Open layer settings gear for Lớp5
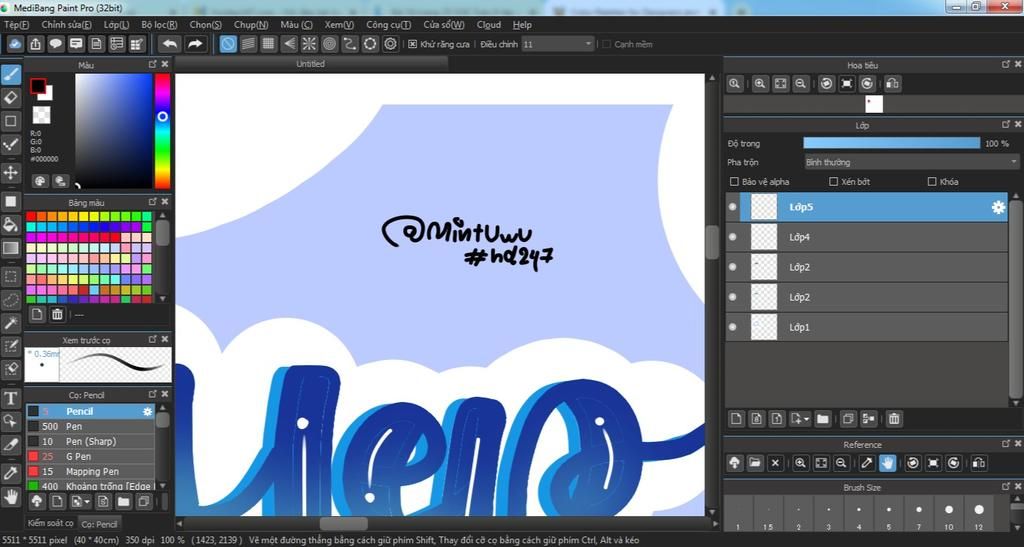The height and width of the screenshot is (547, 1024). pyautogui.click(x=998, y=207)
